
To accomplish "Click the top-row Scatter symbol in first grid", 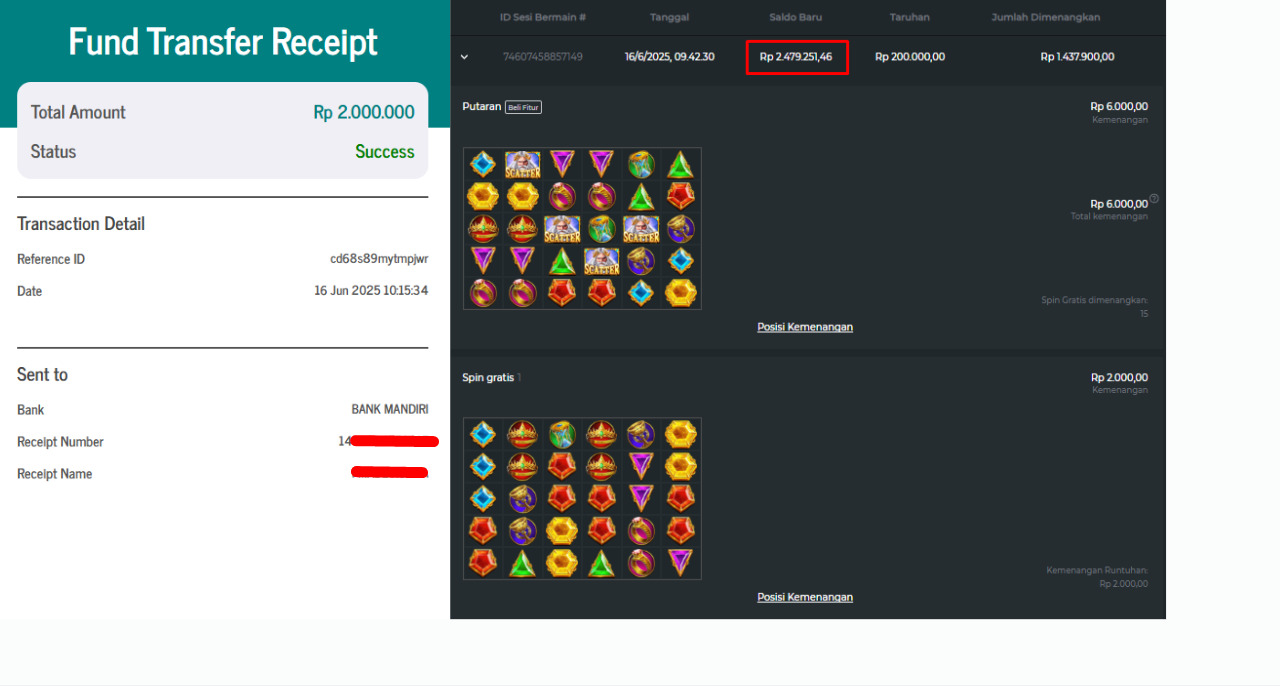I will click(x=522, y=164).
